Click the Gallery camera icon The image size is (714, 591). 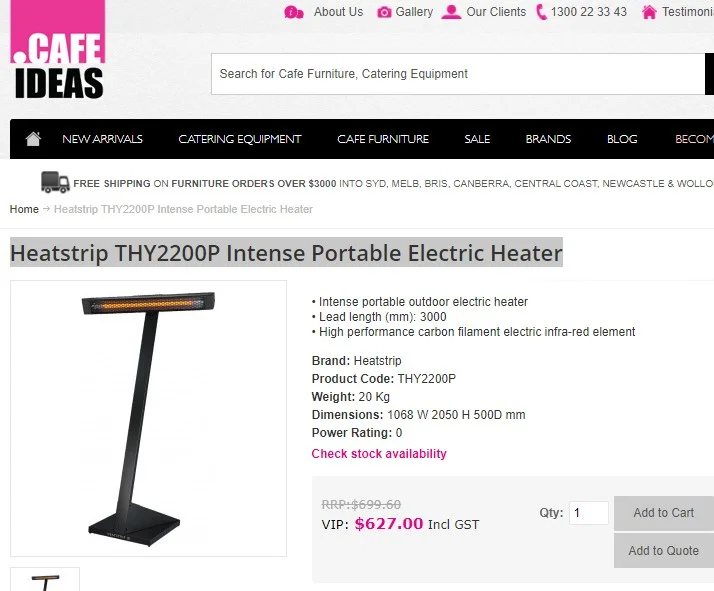pyautogui.click(x=384, y=12)
